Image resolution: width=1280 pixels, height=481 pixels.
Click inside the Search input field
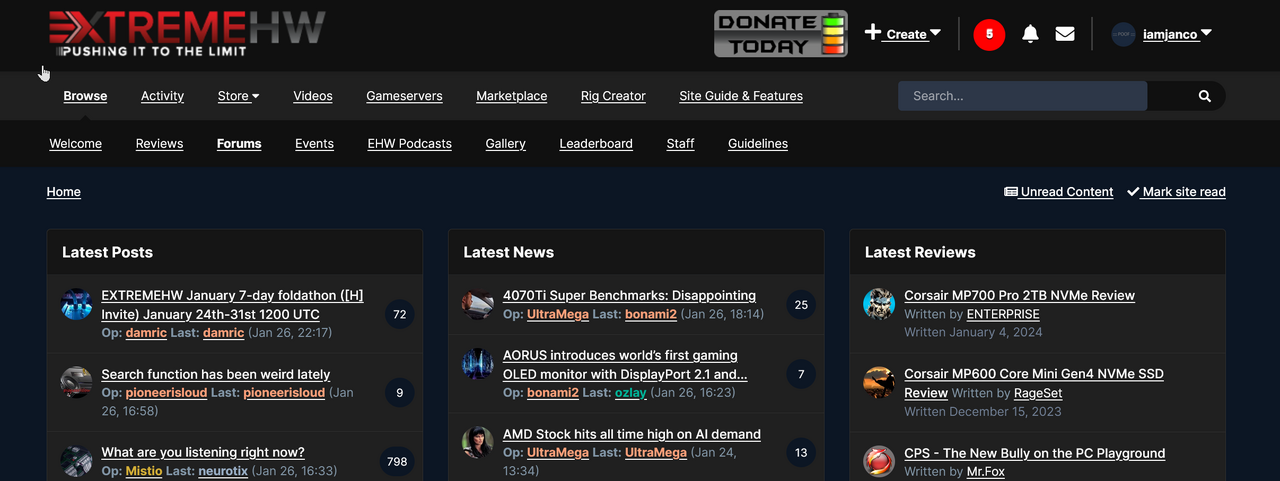click(1022, 96)
